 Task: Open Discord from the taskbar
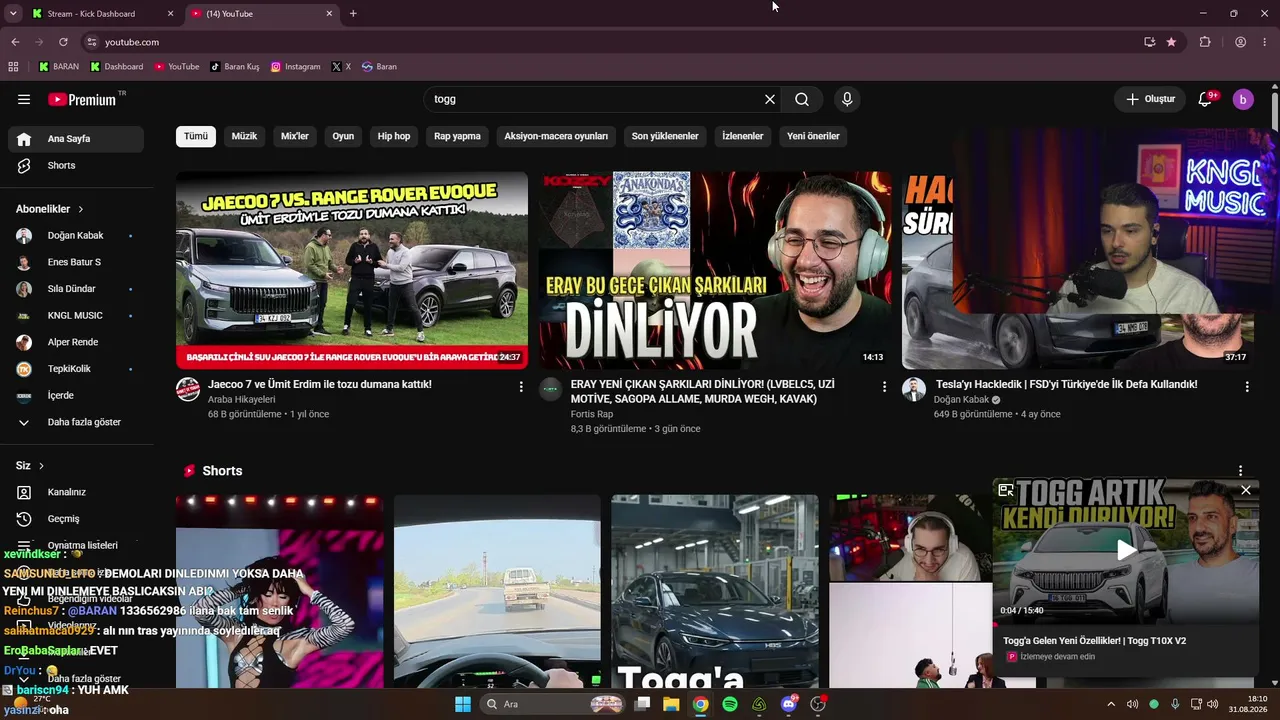coord(789,704)
